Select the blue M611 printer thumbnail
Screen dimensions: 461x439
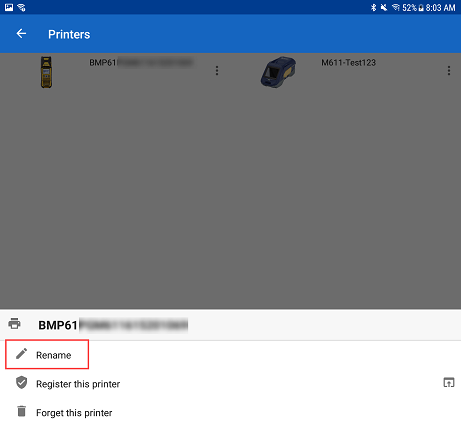[x=278, y=72]
